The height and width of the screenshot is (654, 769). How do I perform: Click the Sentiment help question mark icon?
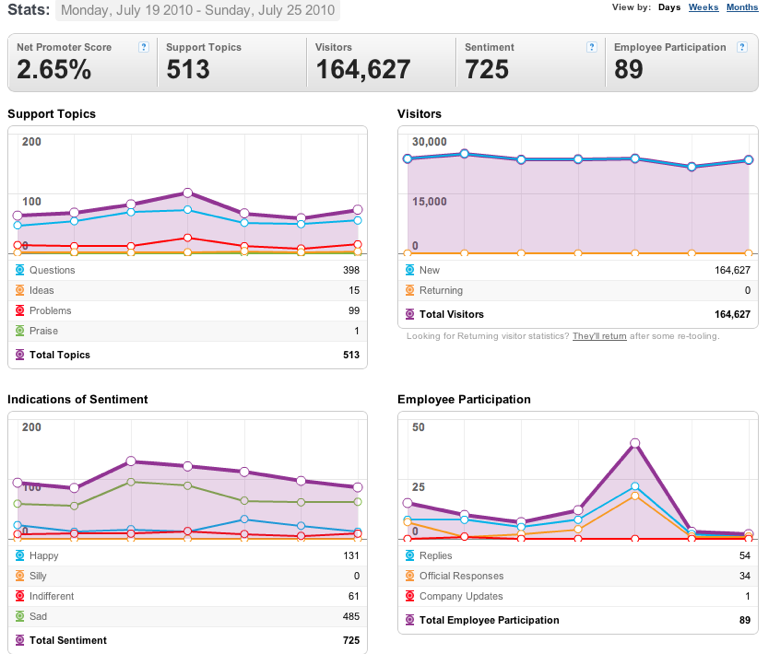point(591,47)
